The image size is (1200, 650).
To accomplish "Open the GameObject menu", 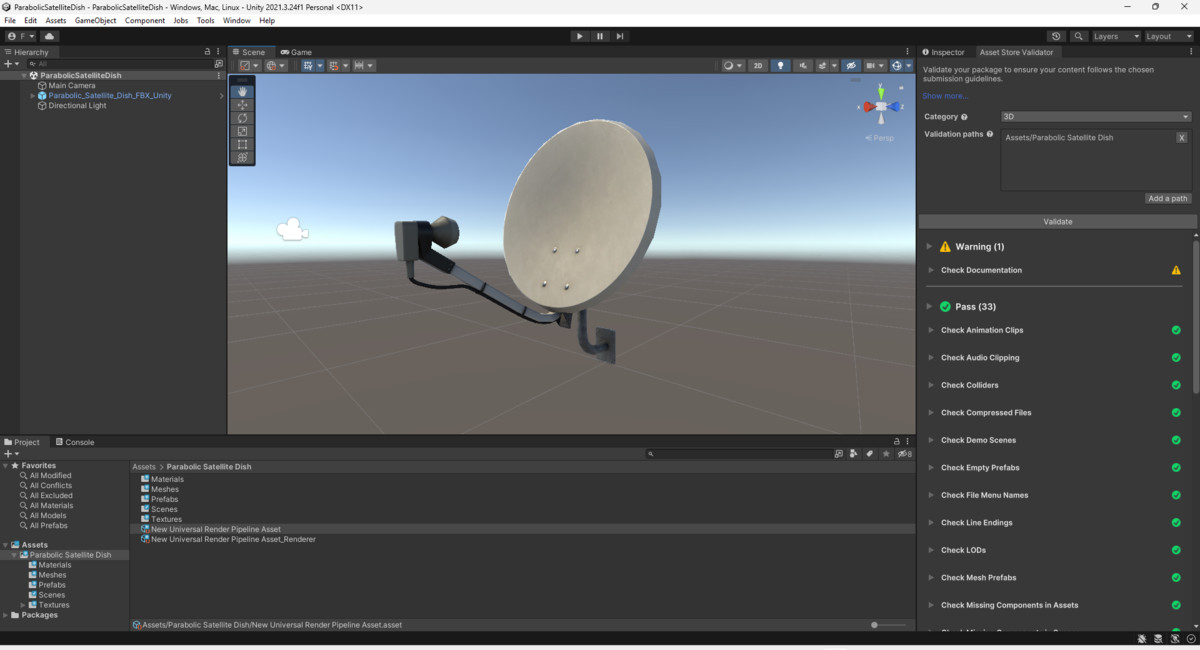I will click(95, 20).
